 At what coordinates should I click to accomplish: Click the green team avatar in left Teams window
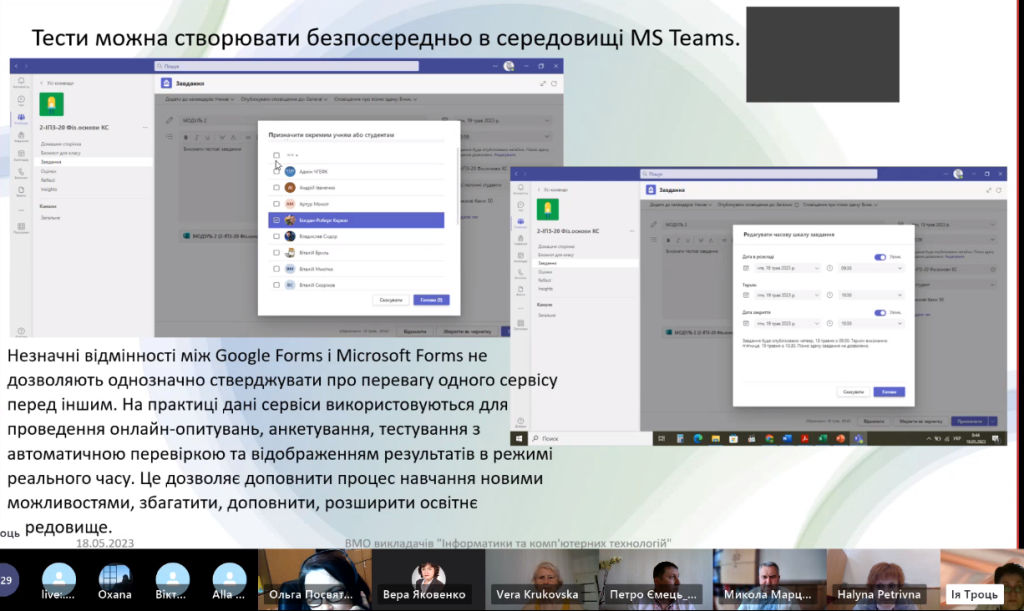[51, 104]
